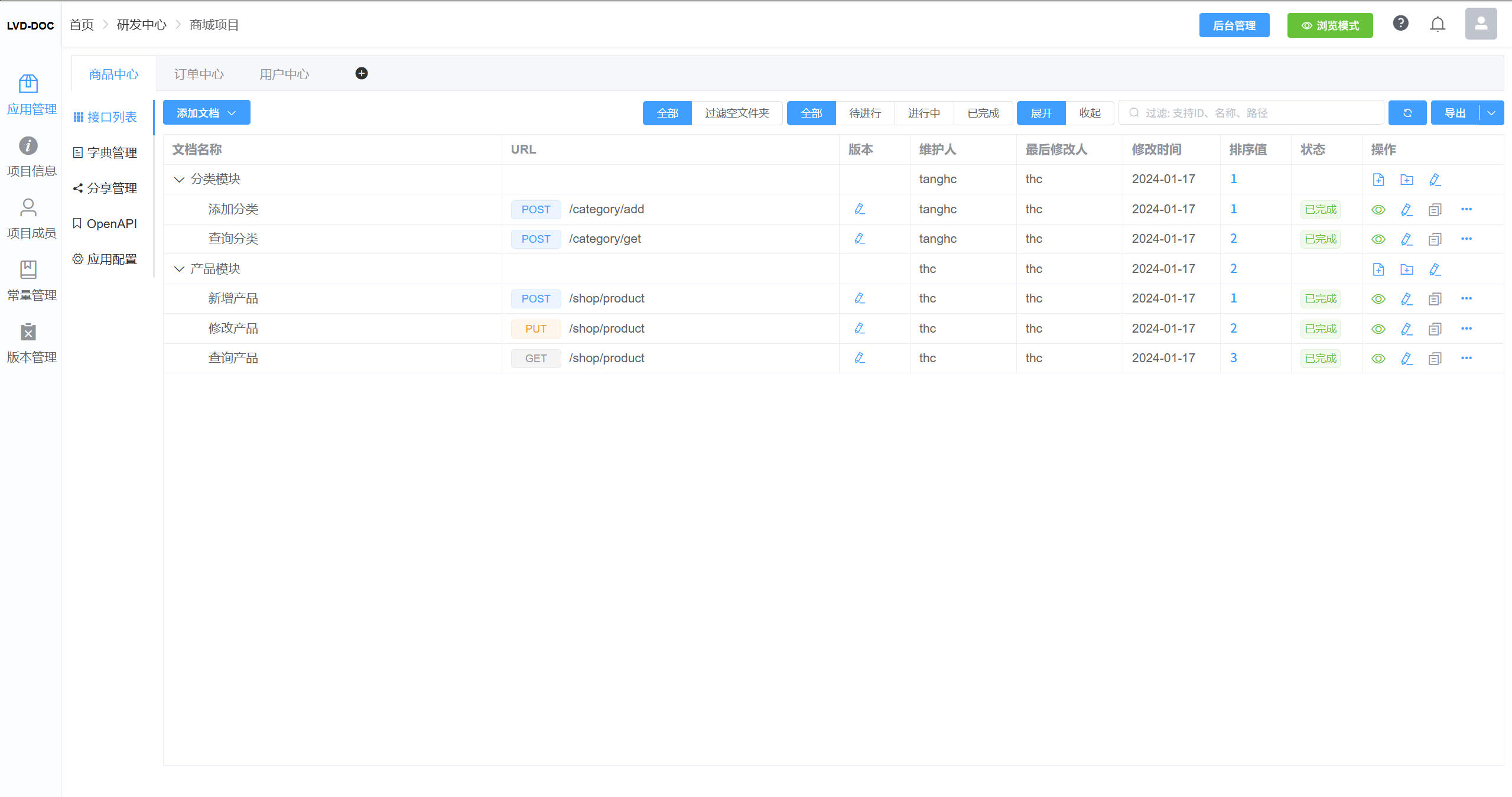This screenshot has height=797, width=1512.
Task: Click the 后台管理 button
Action: click(1234, 25)
